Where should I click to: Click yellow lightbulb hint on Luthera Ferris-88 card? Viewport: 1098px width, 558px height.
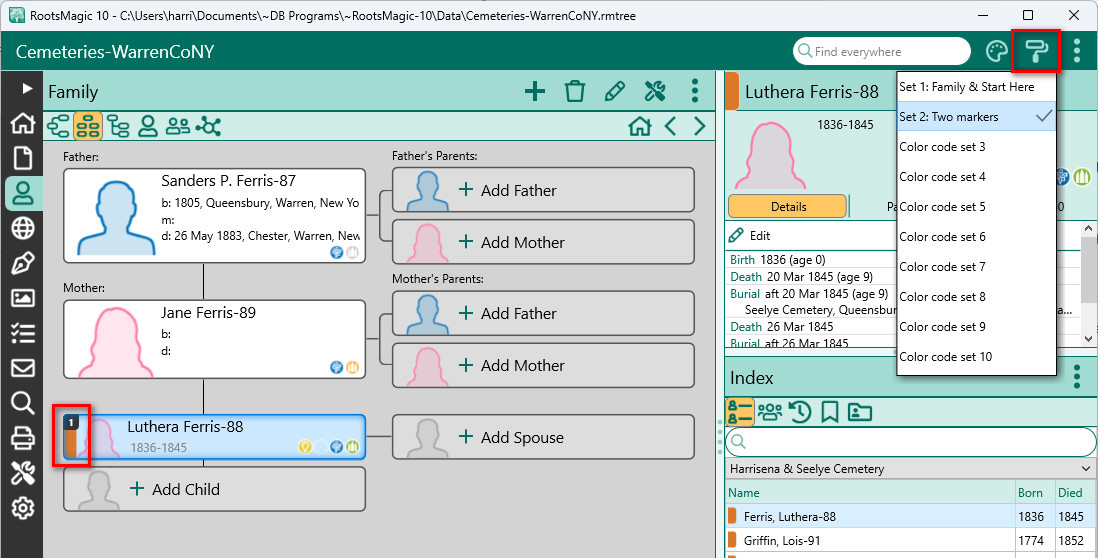tap(305, 447)
